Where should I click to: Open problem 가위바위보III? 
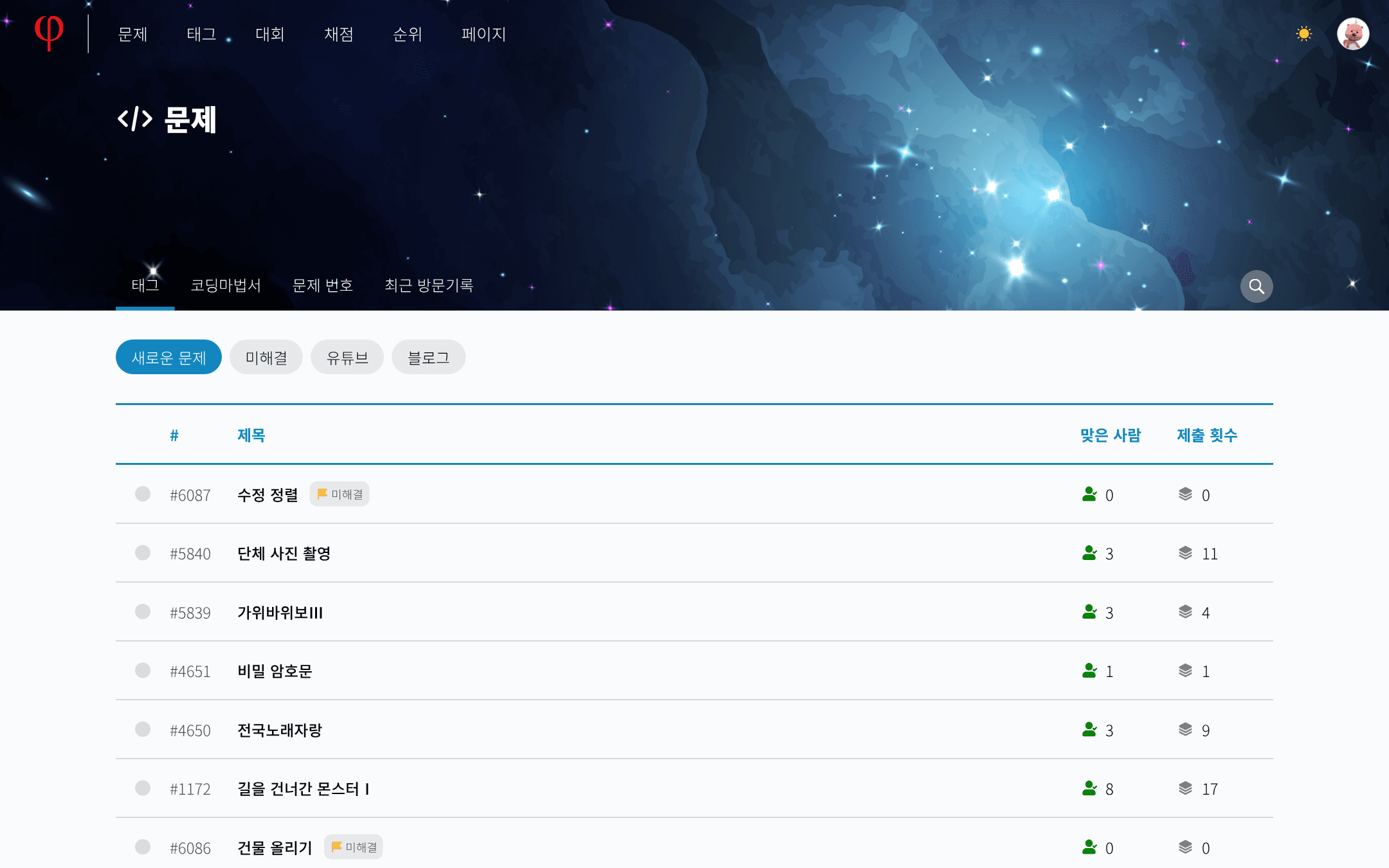click(x=280, y=613)
